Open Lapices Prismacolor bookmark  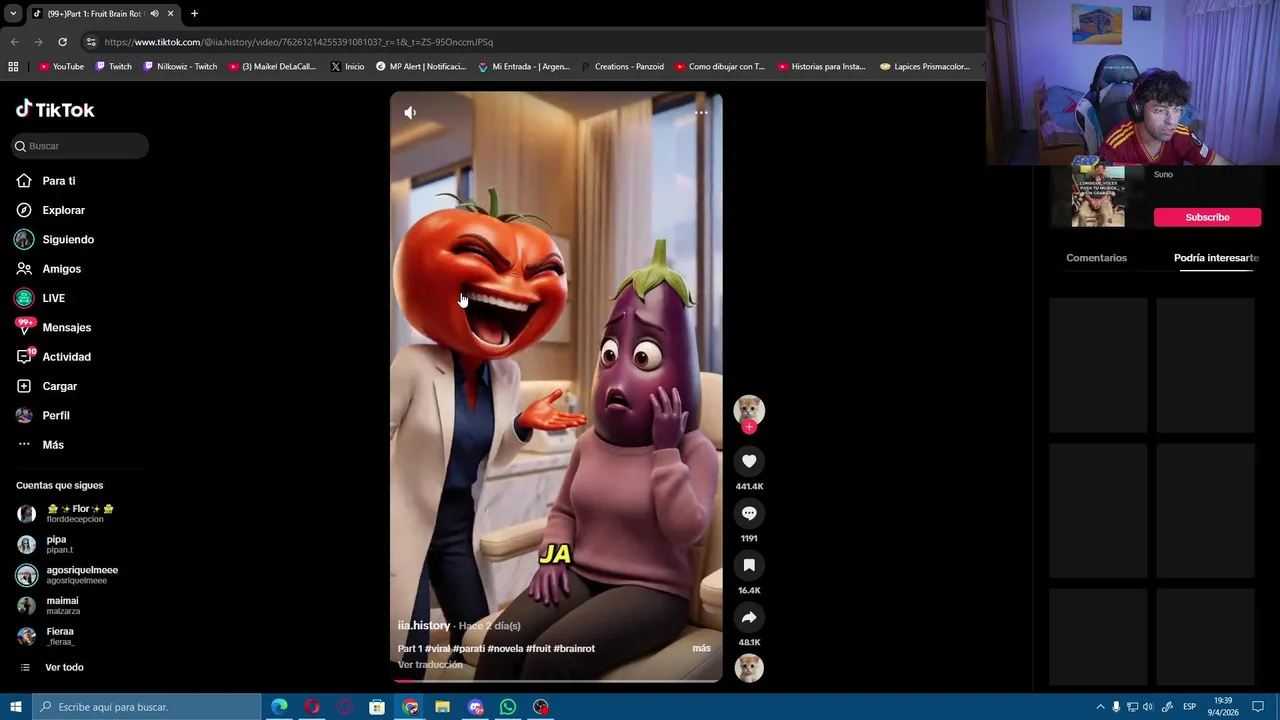(x=925, y=67)
